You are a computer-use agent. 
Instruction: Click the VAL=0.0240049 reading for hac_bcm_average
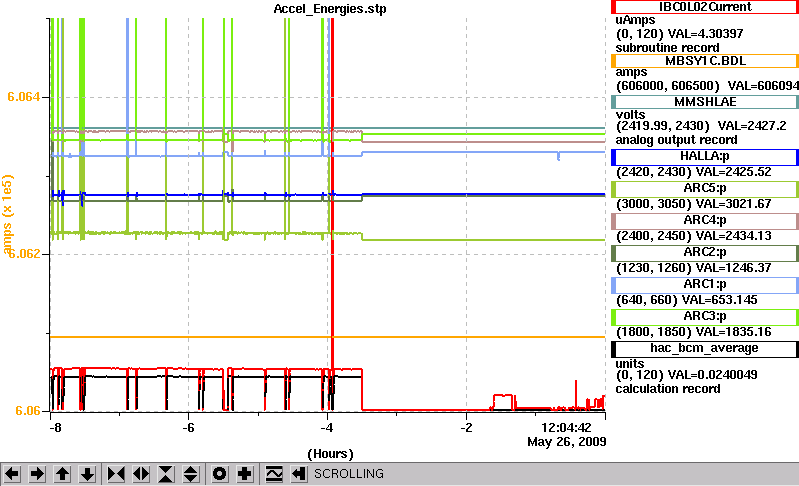click(712, 375)
